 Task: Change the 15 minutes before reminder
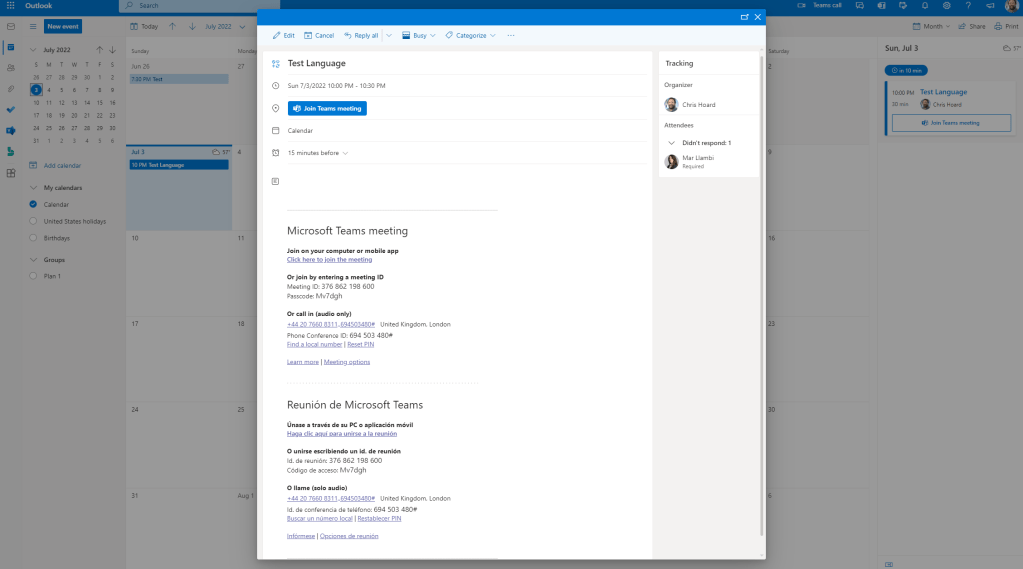coord(318,153)
